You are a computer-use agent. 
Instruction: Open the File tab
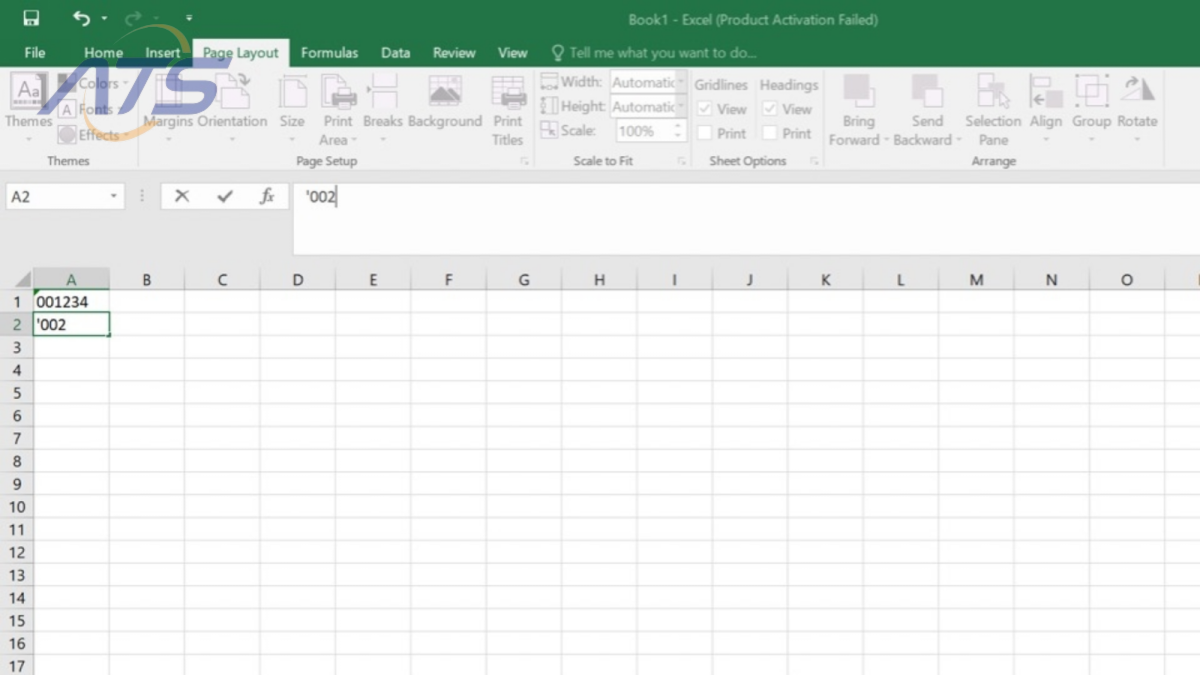pyautogui.click(x=34, y=53)
